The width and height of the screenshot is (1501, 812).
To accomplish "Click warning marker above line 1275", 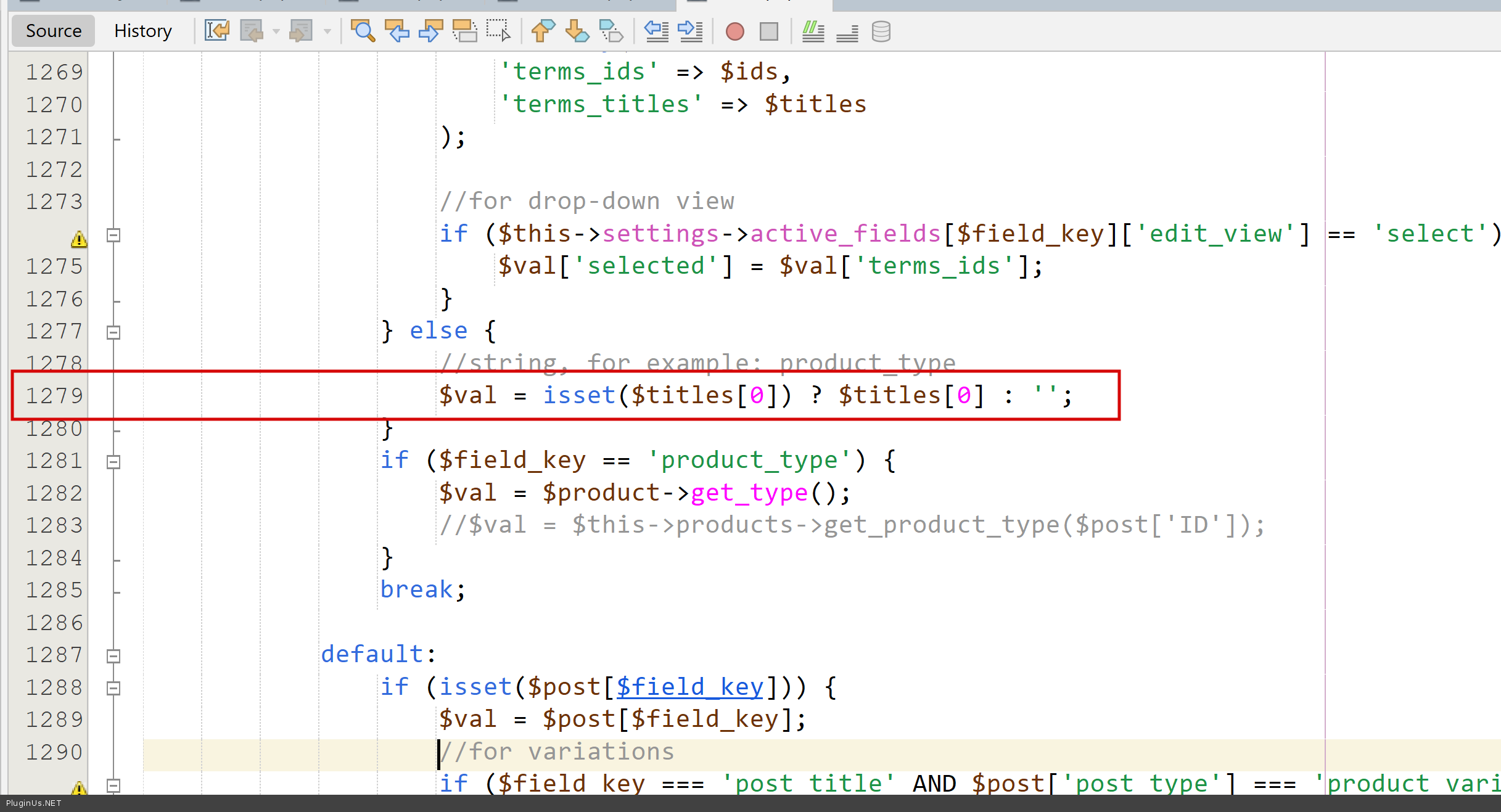I will pyautogui.click(x=79, y=239).
